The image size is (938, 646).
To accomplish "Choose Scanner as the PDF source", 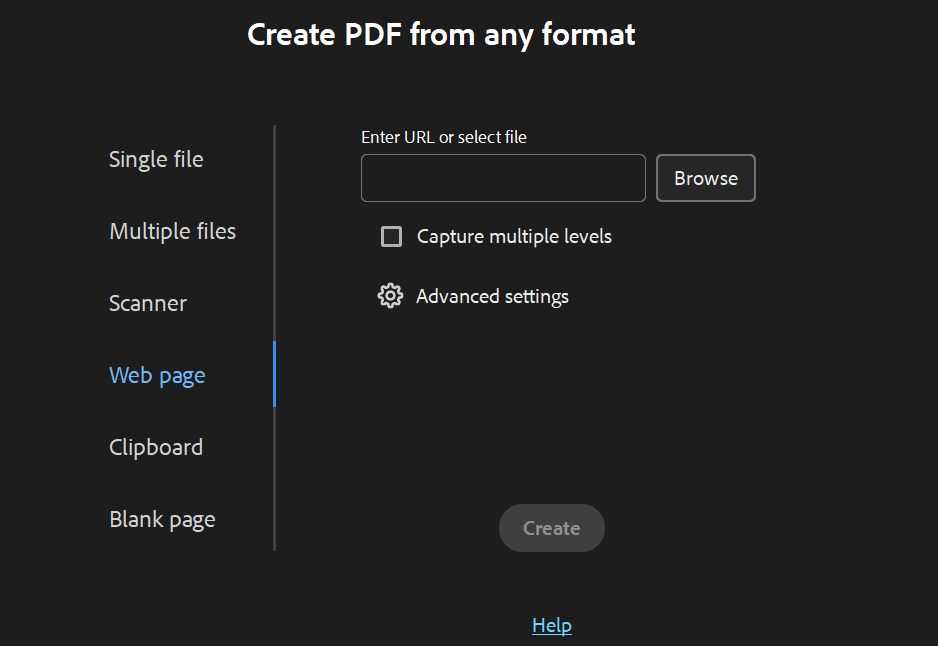I will [x=148, y=303].
